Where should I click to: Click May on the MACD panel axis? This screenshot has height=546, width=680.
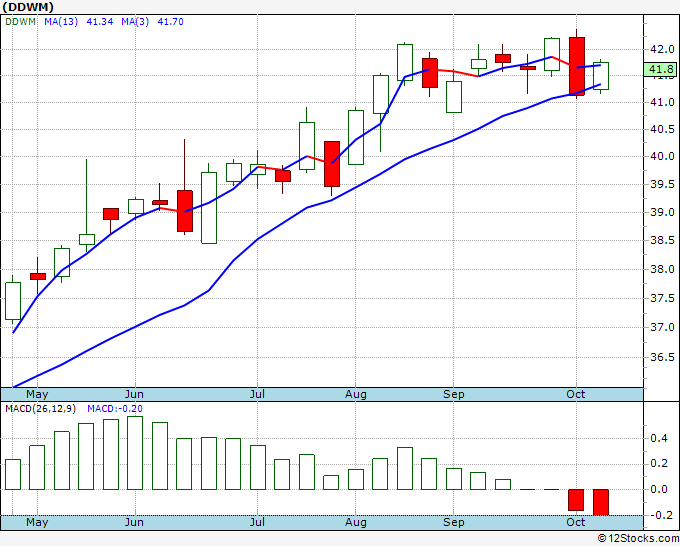[37, 522]
